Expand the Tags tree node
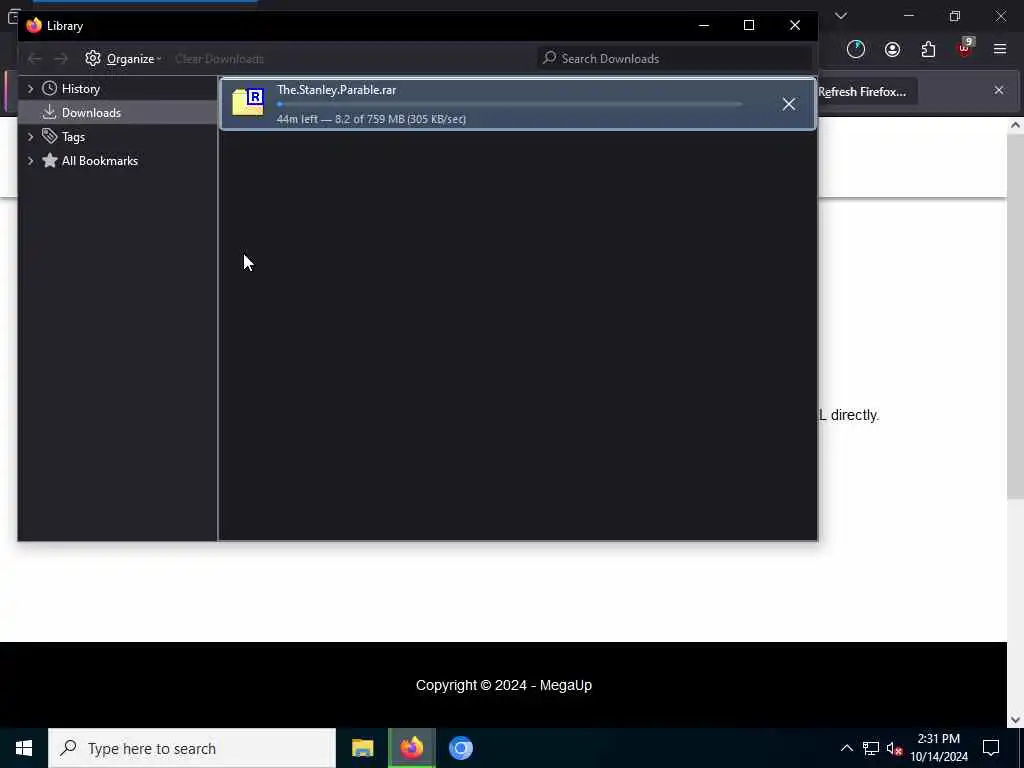 coord(30,136)
